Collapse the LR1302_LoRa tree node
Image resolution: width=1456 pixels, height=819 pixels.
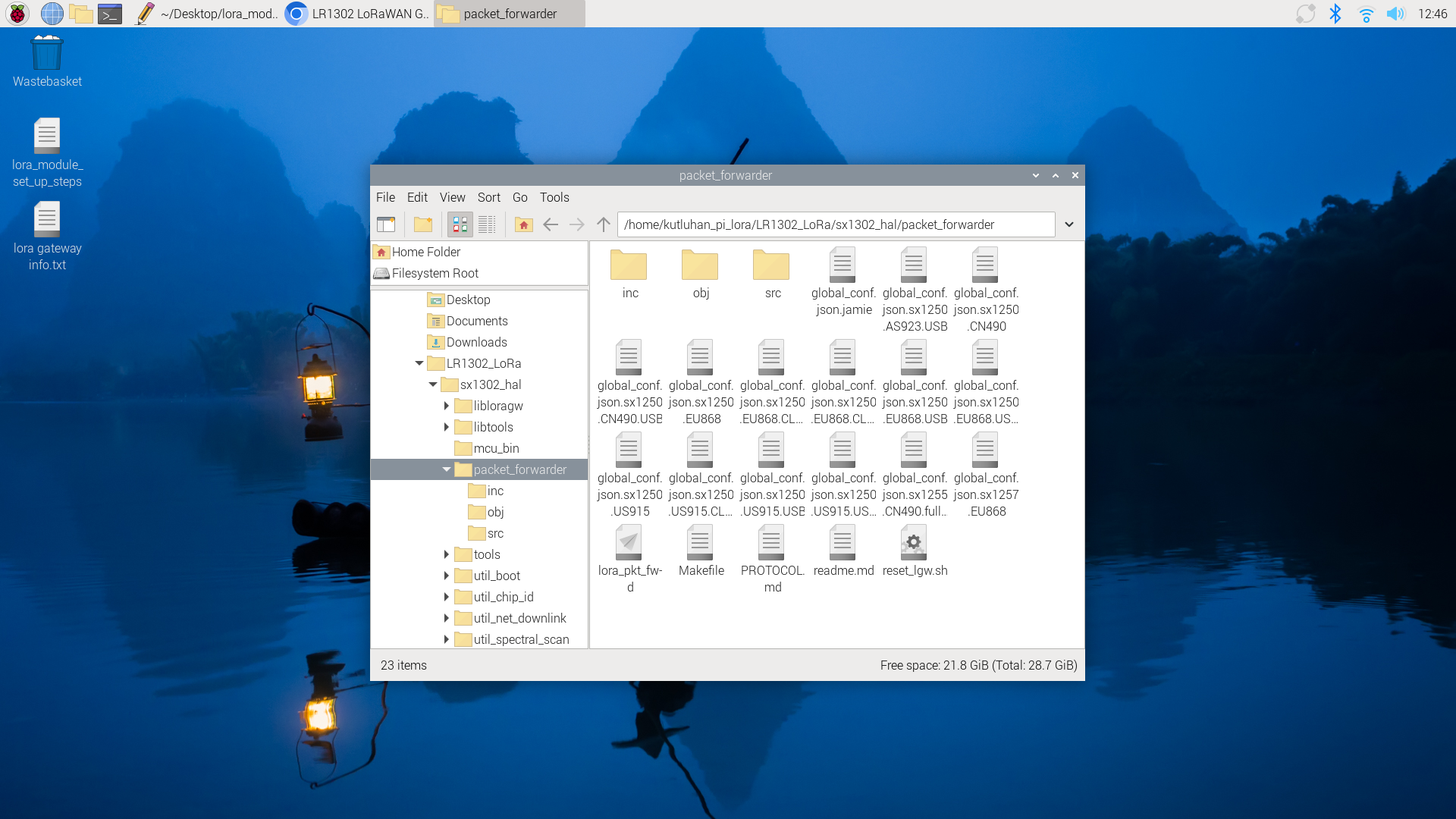(x=419, y=363)
